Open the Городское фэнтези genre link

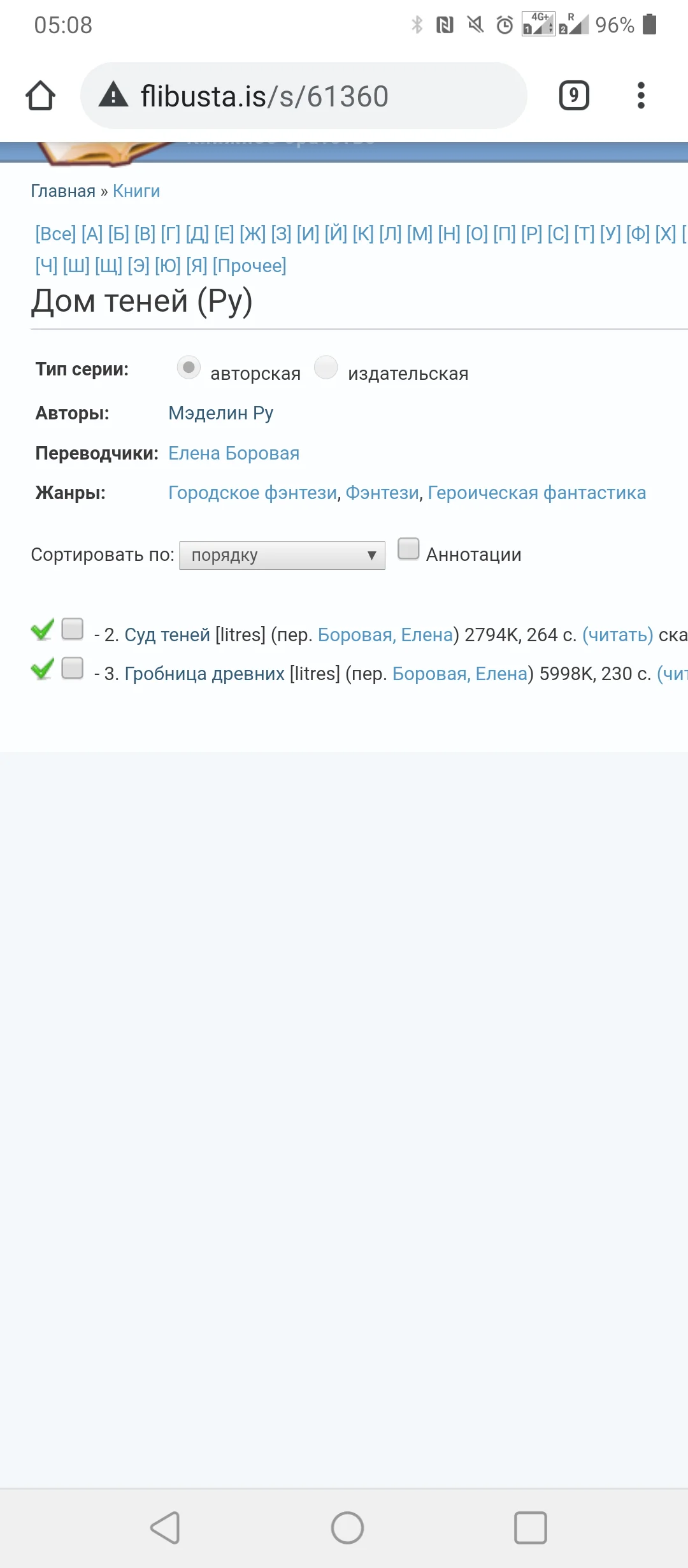tap(252, 493)
